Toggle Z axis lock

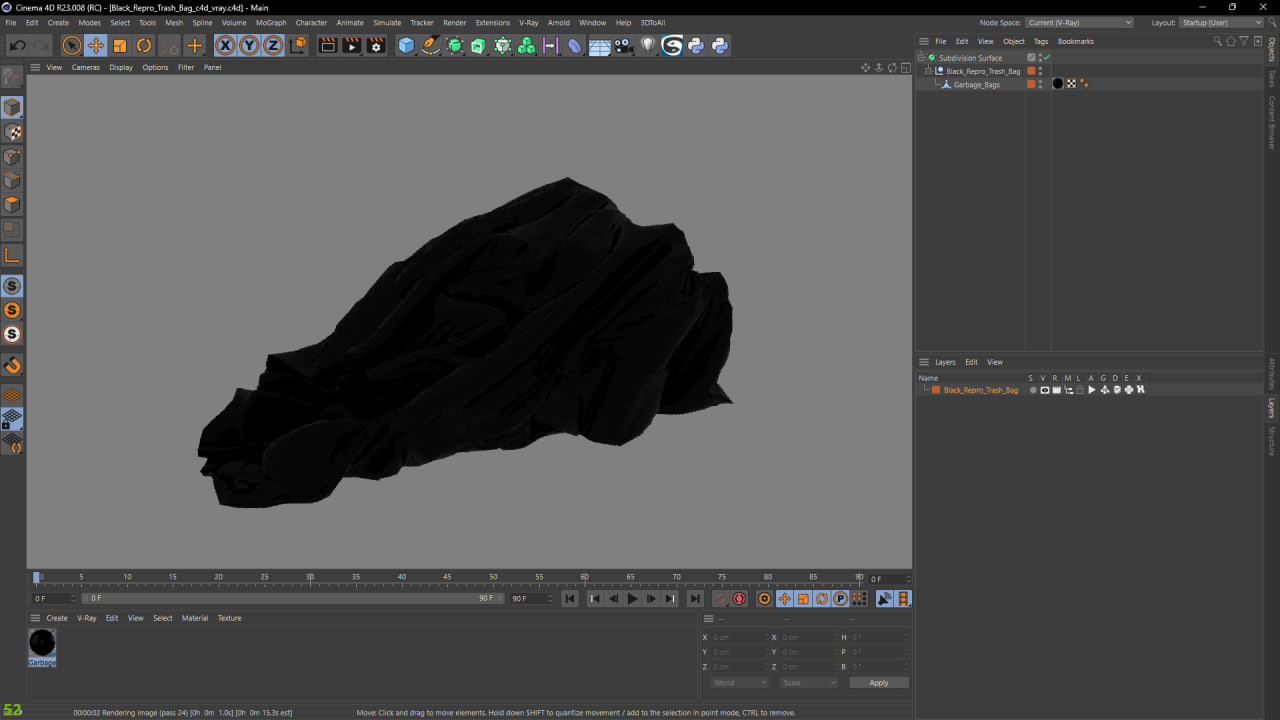pyautogui.click(x=273, y=45)
